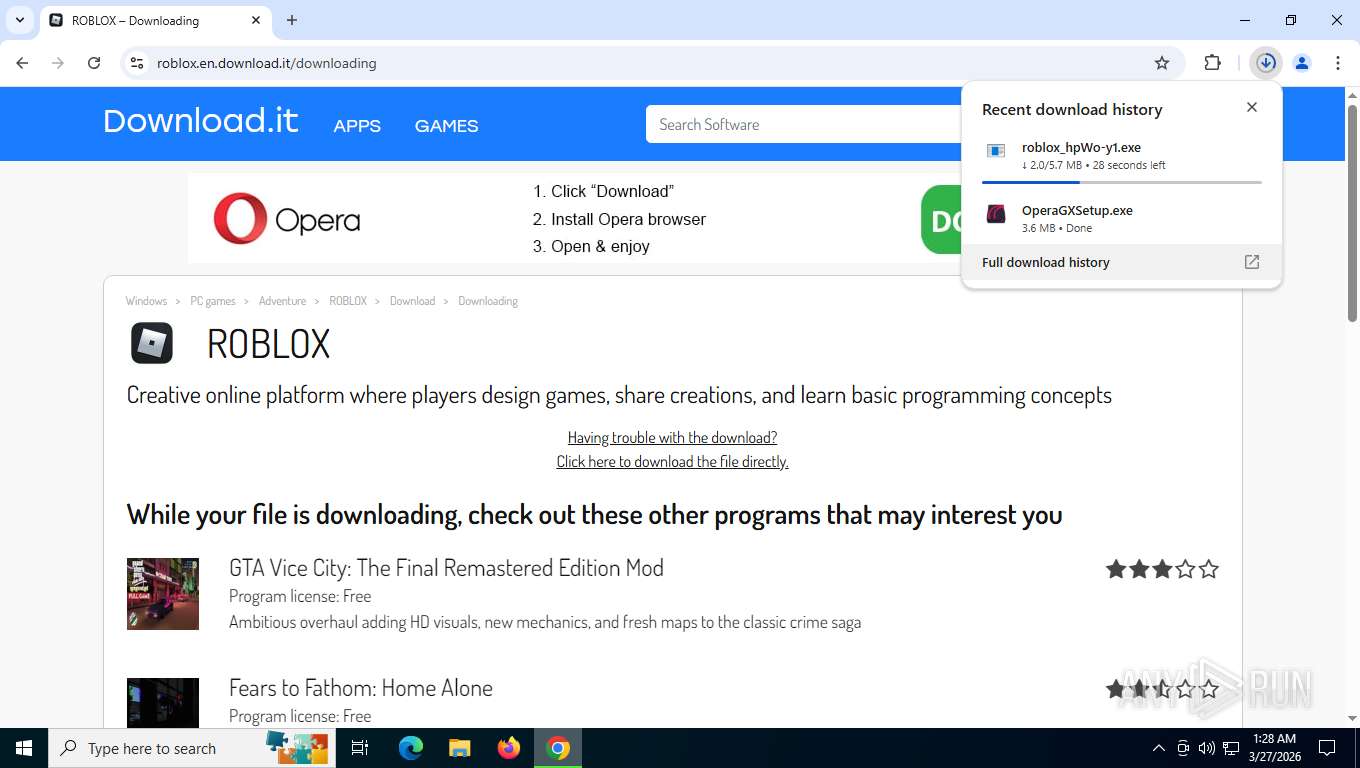Open Task View on taskbar
Viewport: 1360px width, 768px height.
[x=360, y=748]
